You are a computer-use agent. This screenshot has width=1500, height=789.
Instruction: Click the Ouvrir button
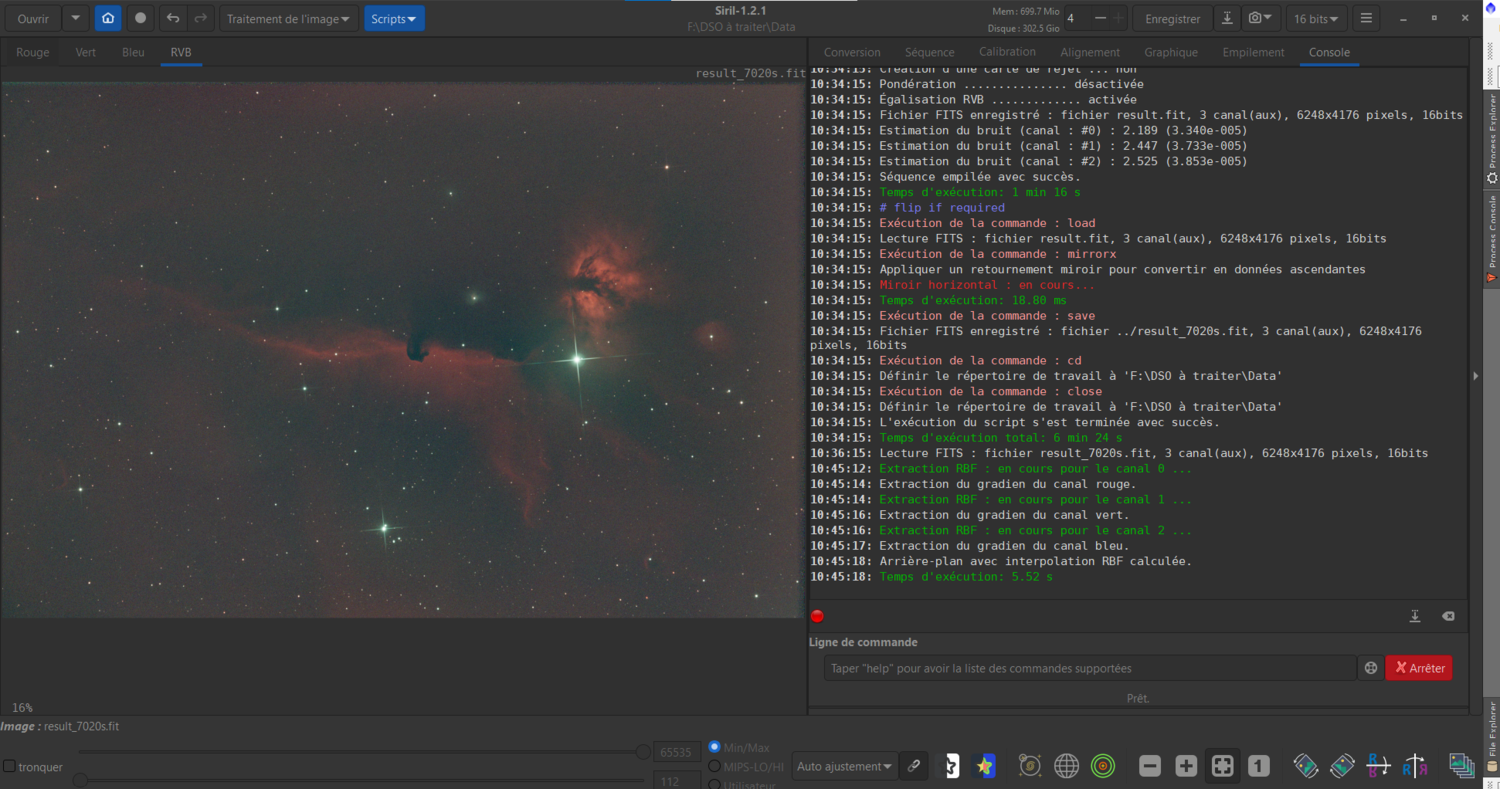click(x=33, y=18)
